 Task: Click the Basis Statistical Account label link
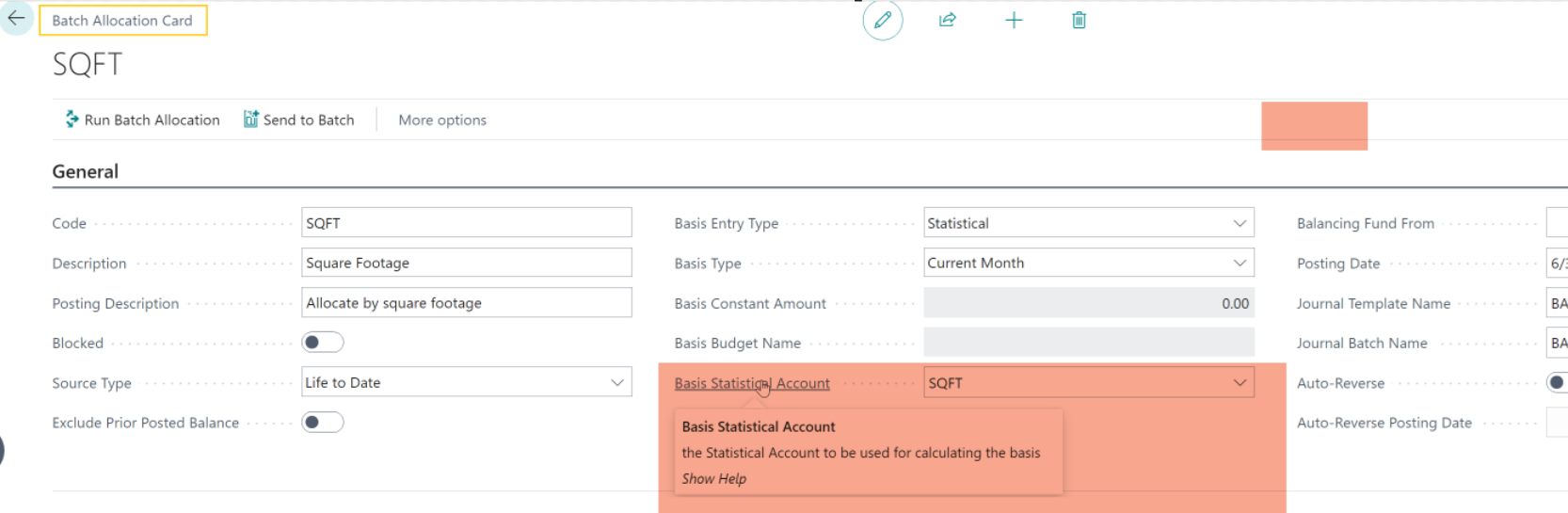751,383
